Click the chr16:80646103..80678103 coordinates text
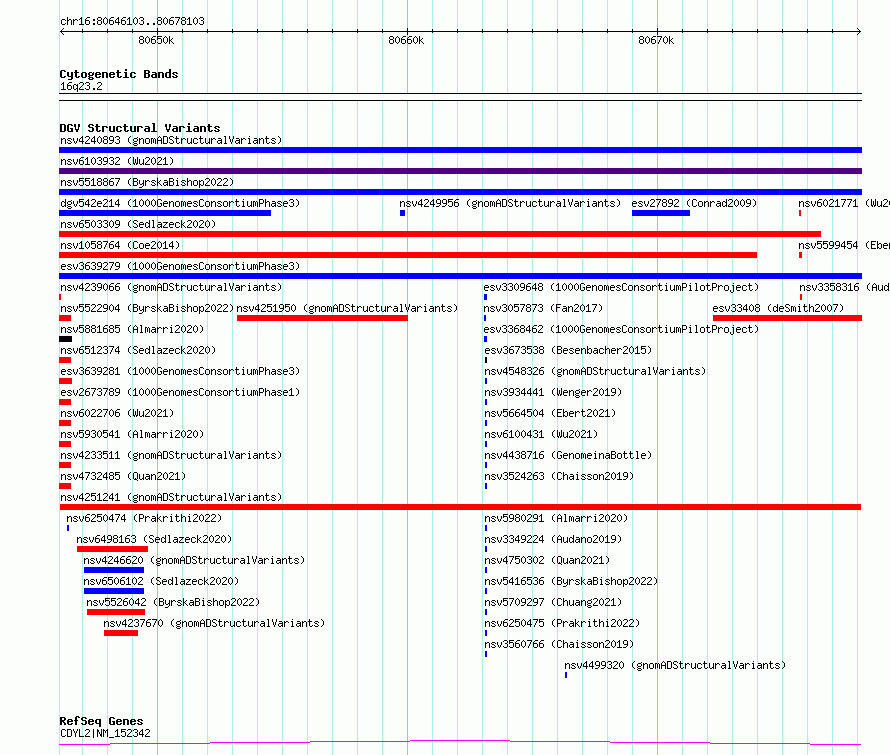Image resolution: width=890 pixels, height=755 pixels. point(132,21)
